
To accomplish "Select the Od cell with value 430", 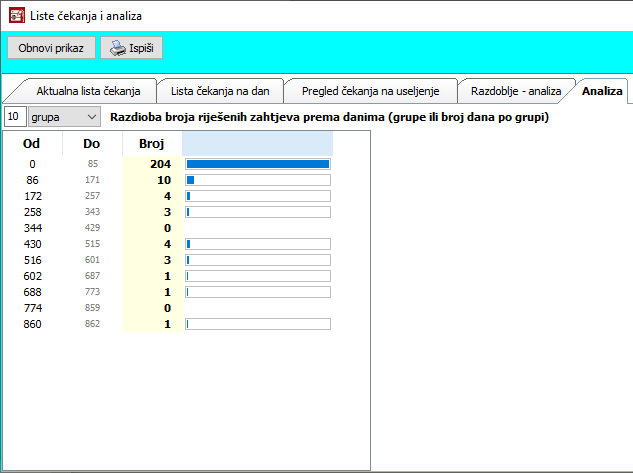I will coord(31,244).
